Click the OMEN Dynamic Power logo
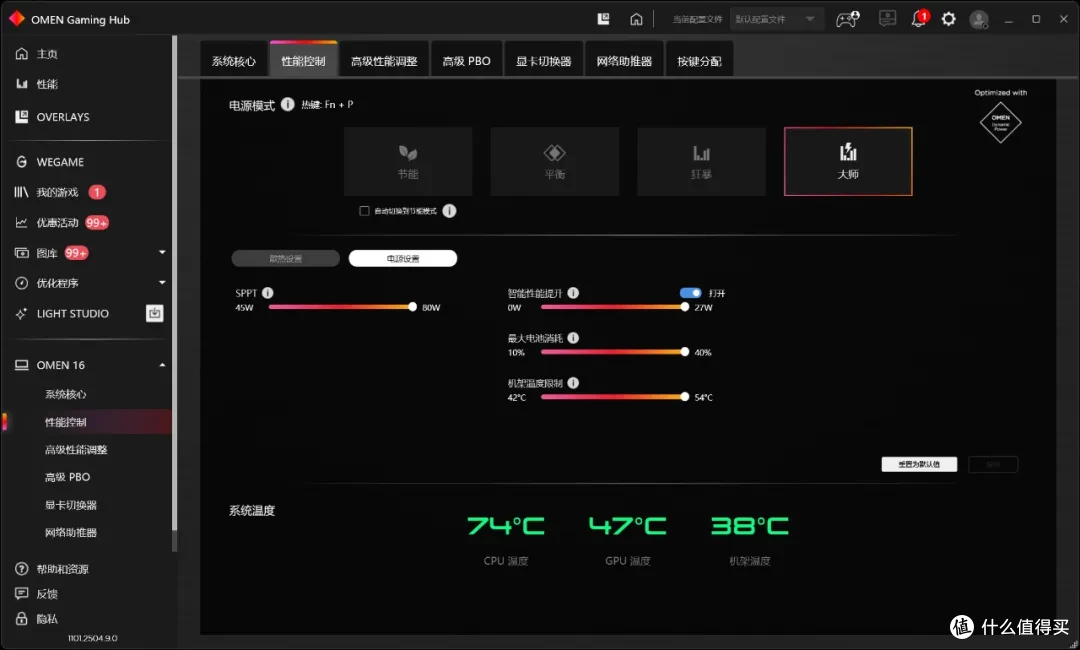Screen dimensions: 1080x650 1000,122
